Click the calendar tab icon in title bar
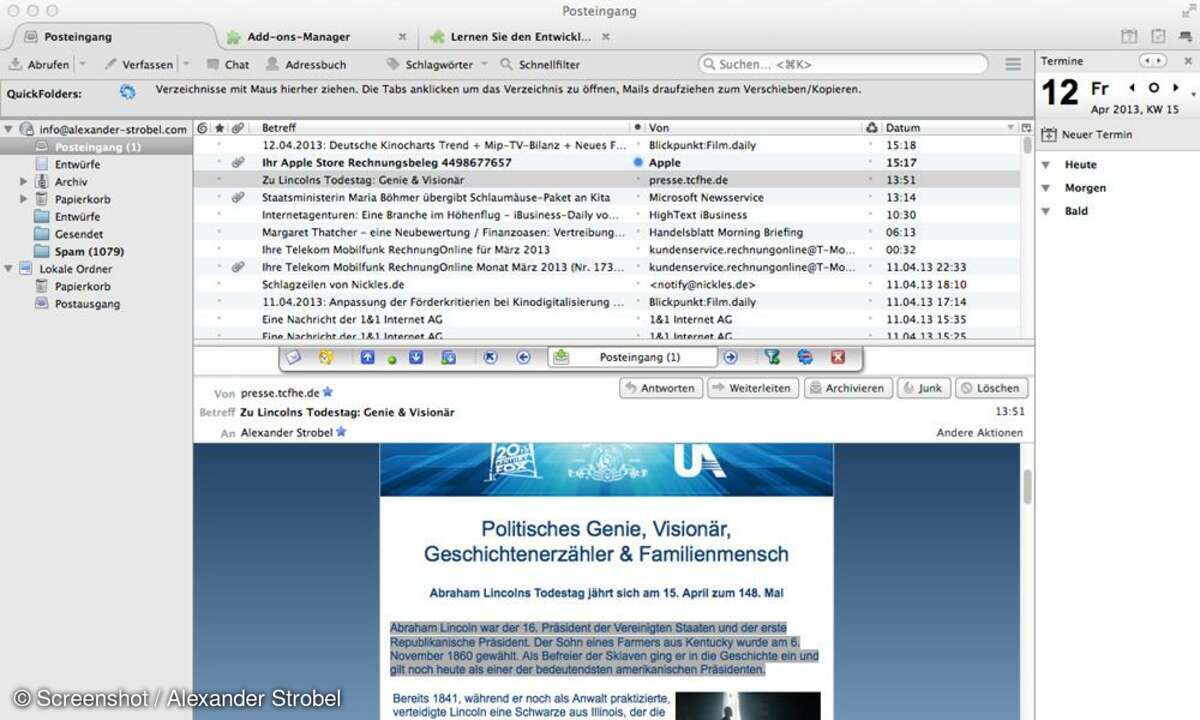This screenshot has height=720, width=1200. point(1129,37)
